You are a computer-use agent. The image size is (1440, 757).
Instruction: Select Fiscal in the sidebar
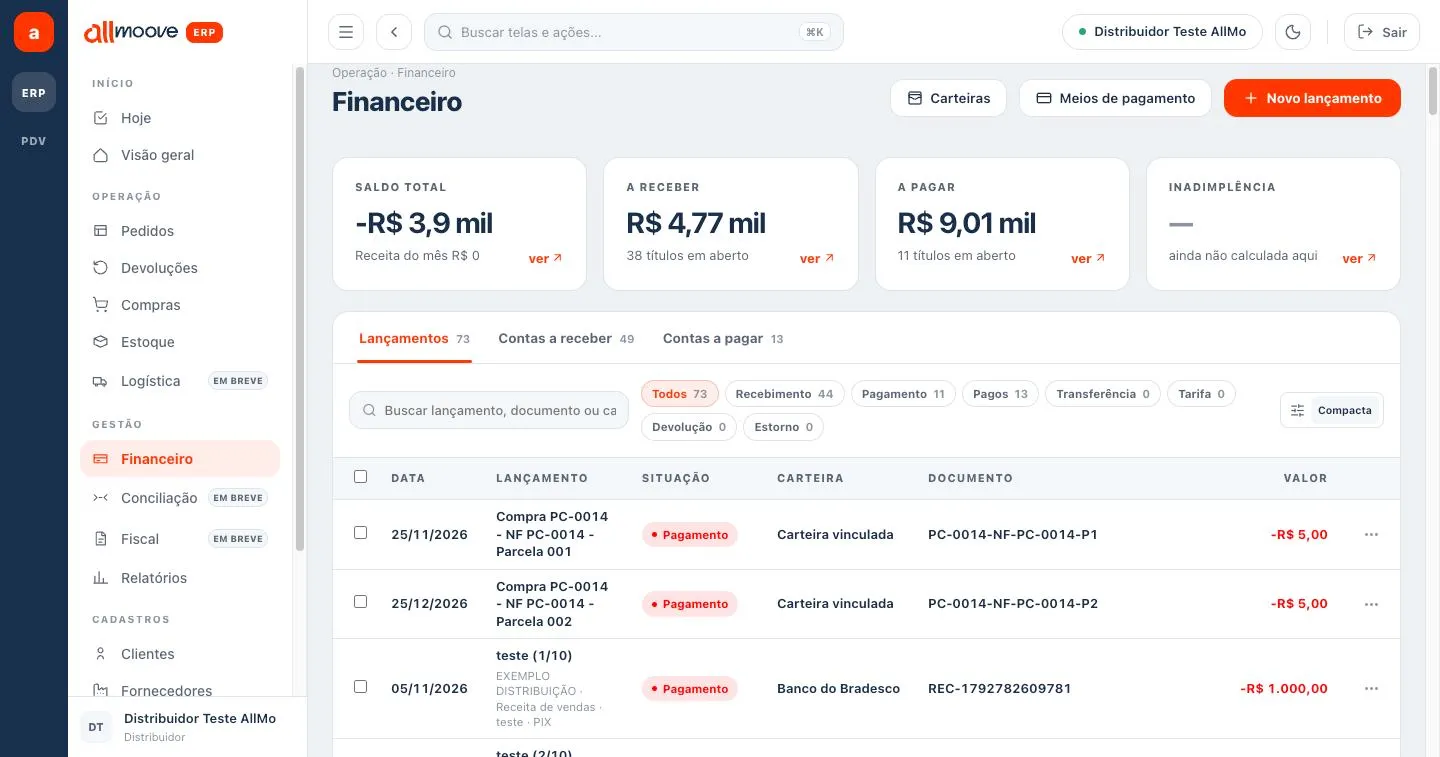pos(180,539)
